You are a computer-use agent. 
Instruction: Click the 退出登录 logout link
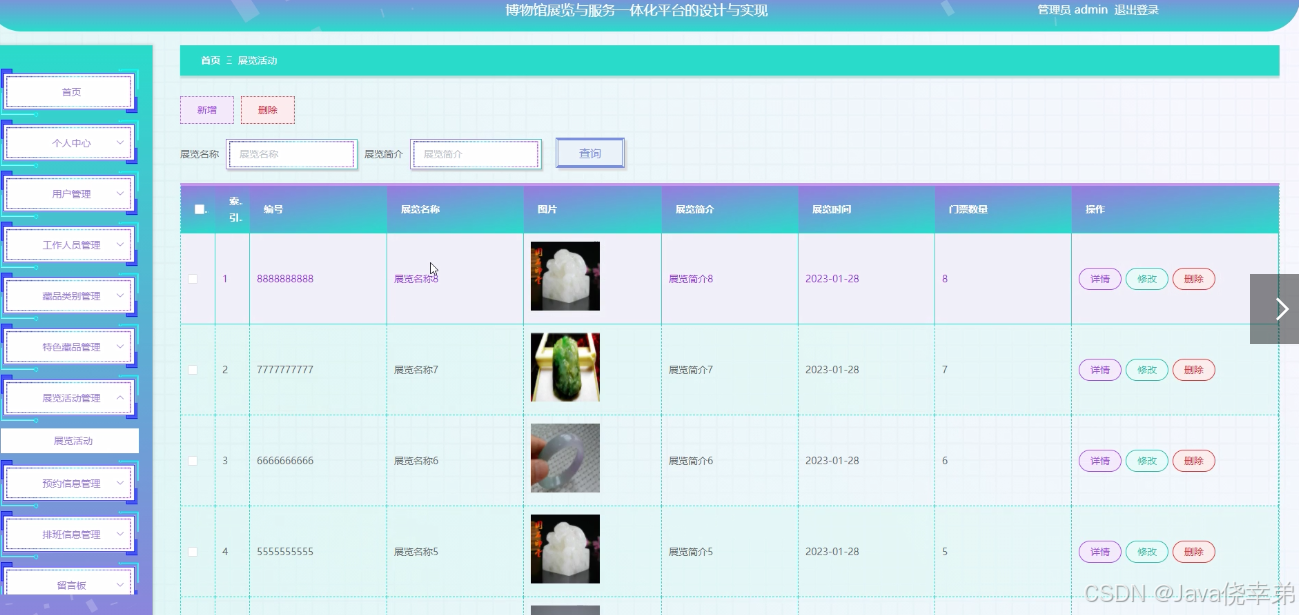[x=1137, y=10]
